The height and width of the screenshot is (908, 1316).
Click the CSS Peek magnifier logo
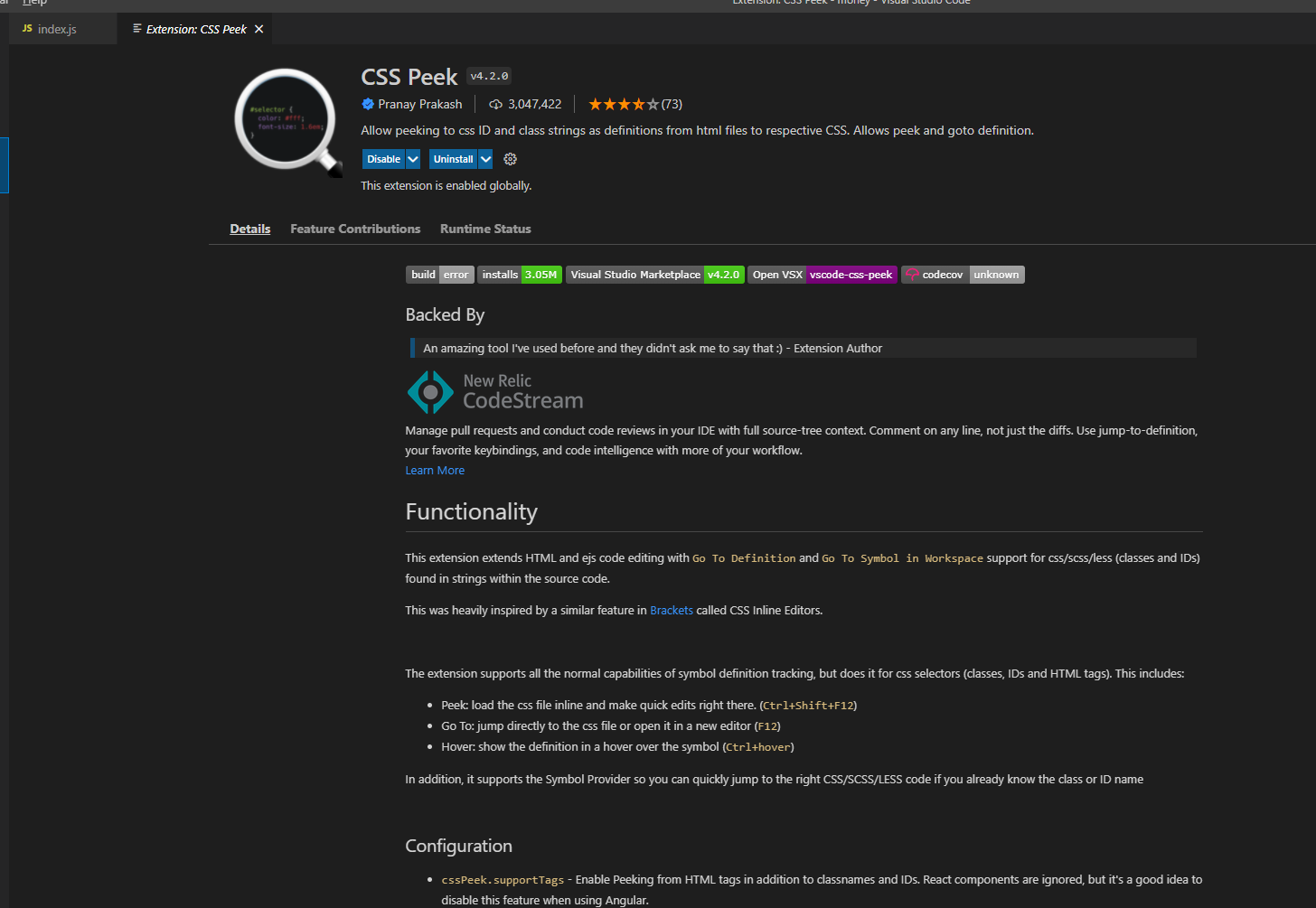point(288,121)
